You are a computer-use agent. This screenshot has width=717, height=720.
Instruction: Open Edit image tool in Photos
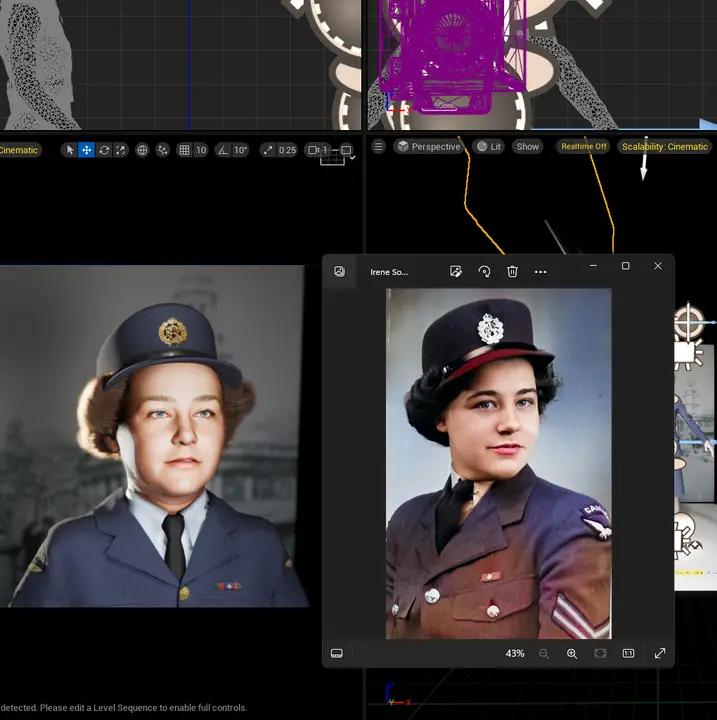[x=456, y=271]
